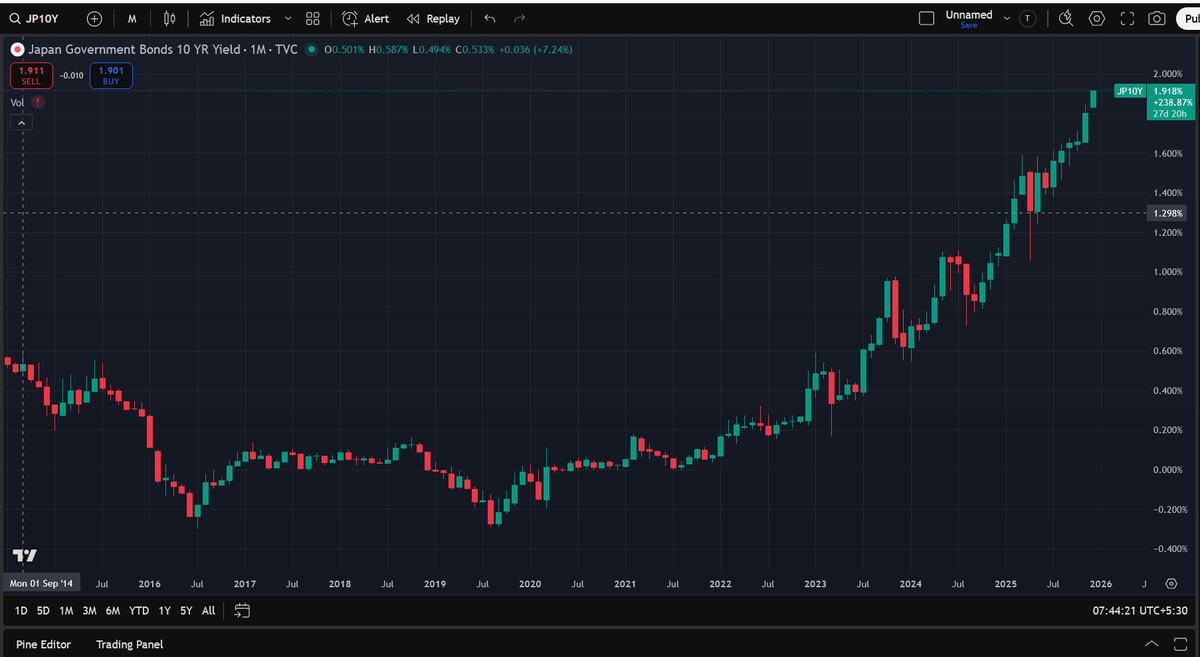Collapse the indicator legend chevron
Image resolution: width=1200 pixels, height=657 pixels.
pos(22,123)
